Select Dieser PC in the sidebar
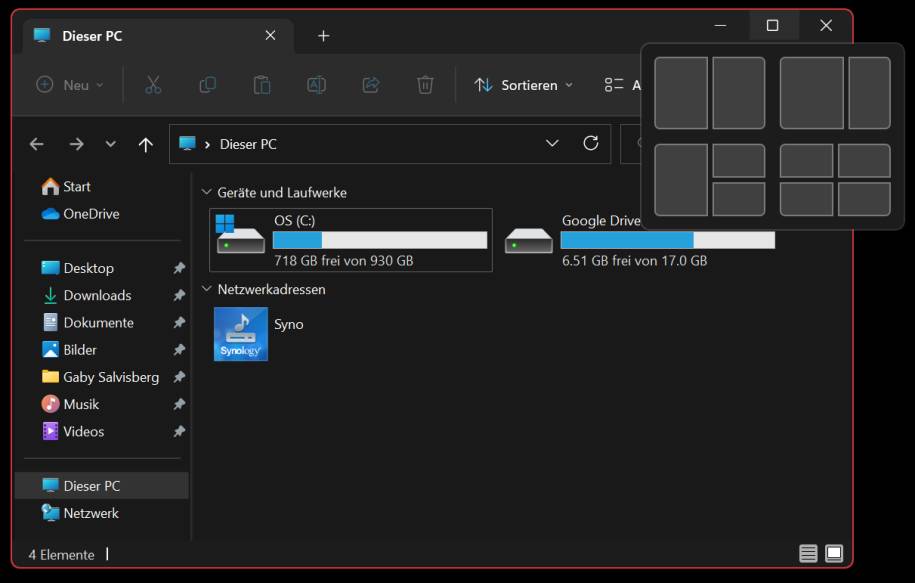 point(102,486)
